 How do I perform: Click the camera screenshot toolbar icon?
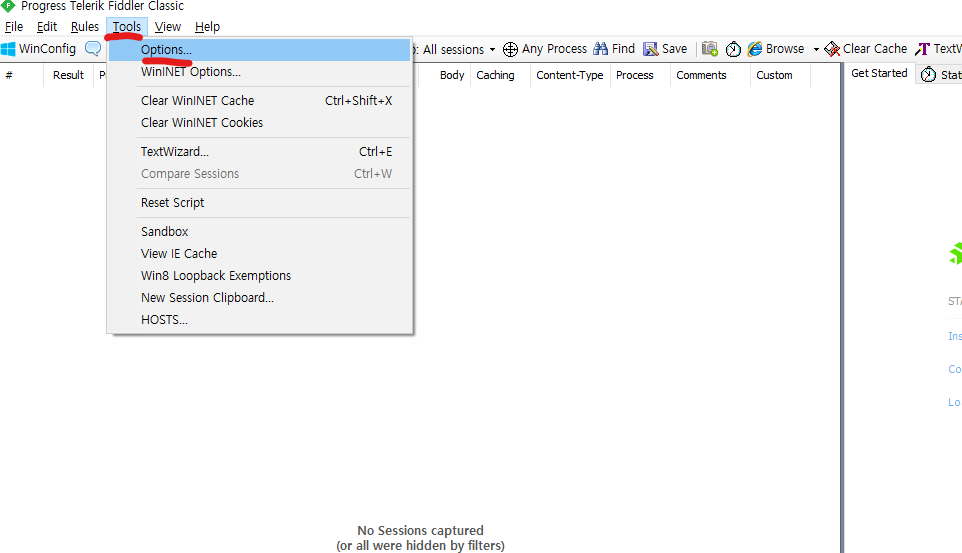[709, 49]
